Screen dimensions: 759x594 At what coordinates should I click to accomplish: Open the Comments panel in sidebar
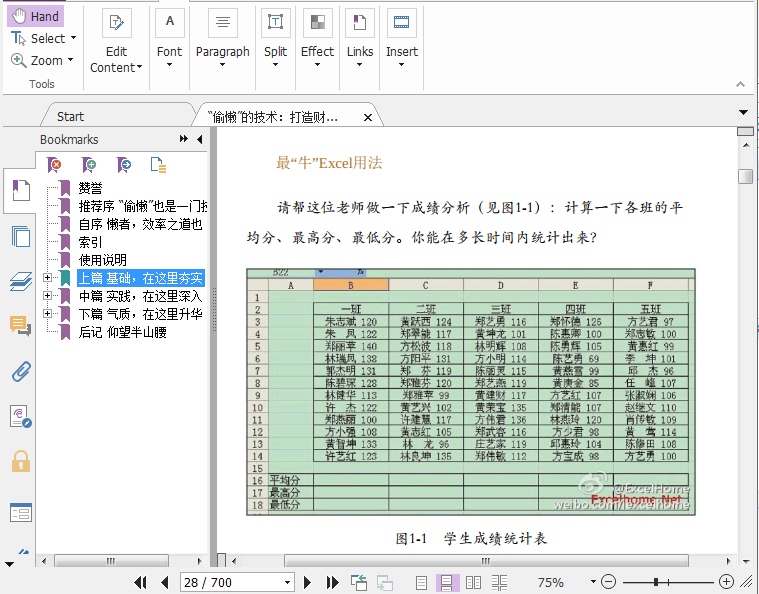point(20,325)
